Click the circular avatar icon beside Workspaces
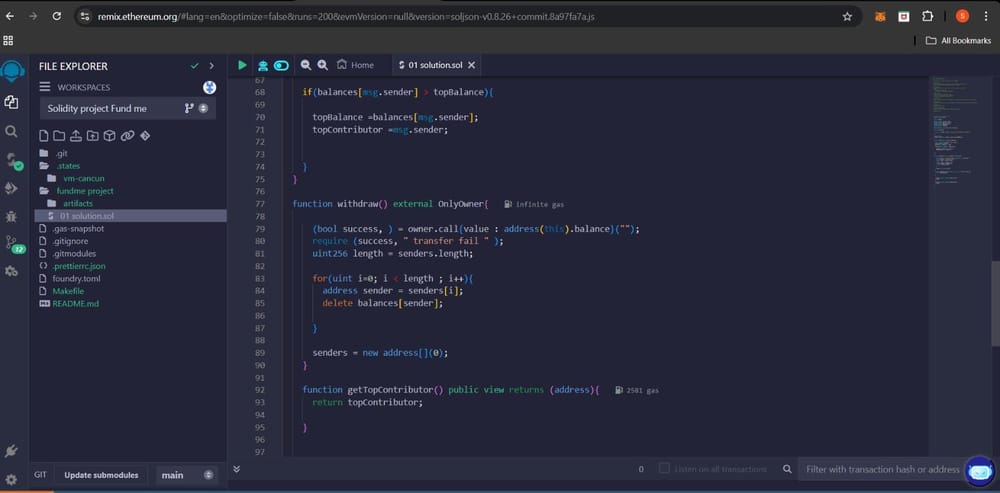This screenshot has width=1000, height=493. point(209,87)
